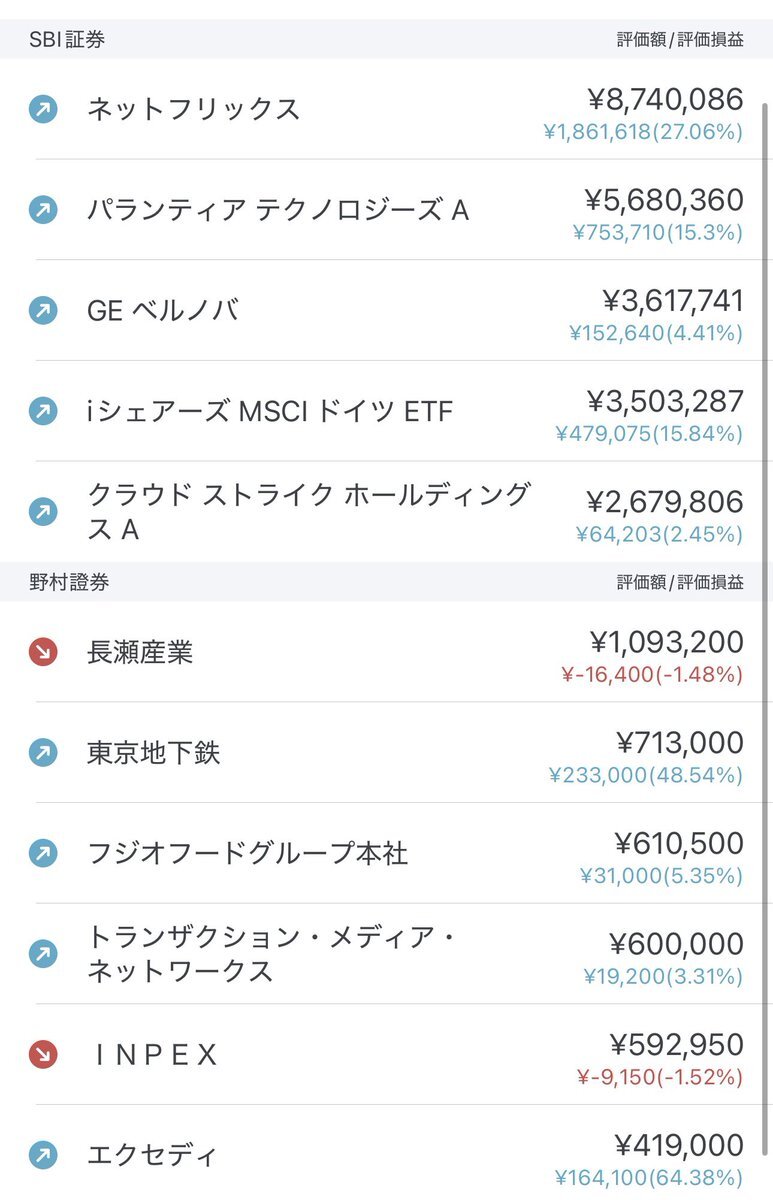
Task: Tap the ¥164,100(64.38%) gain for エクセディ
Action: [x=649, y=1177]
